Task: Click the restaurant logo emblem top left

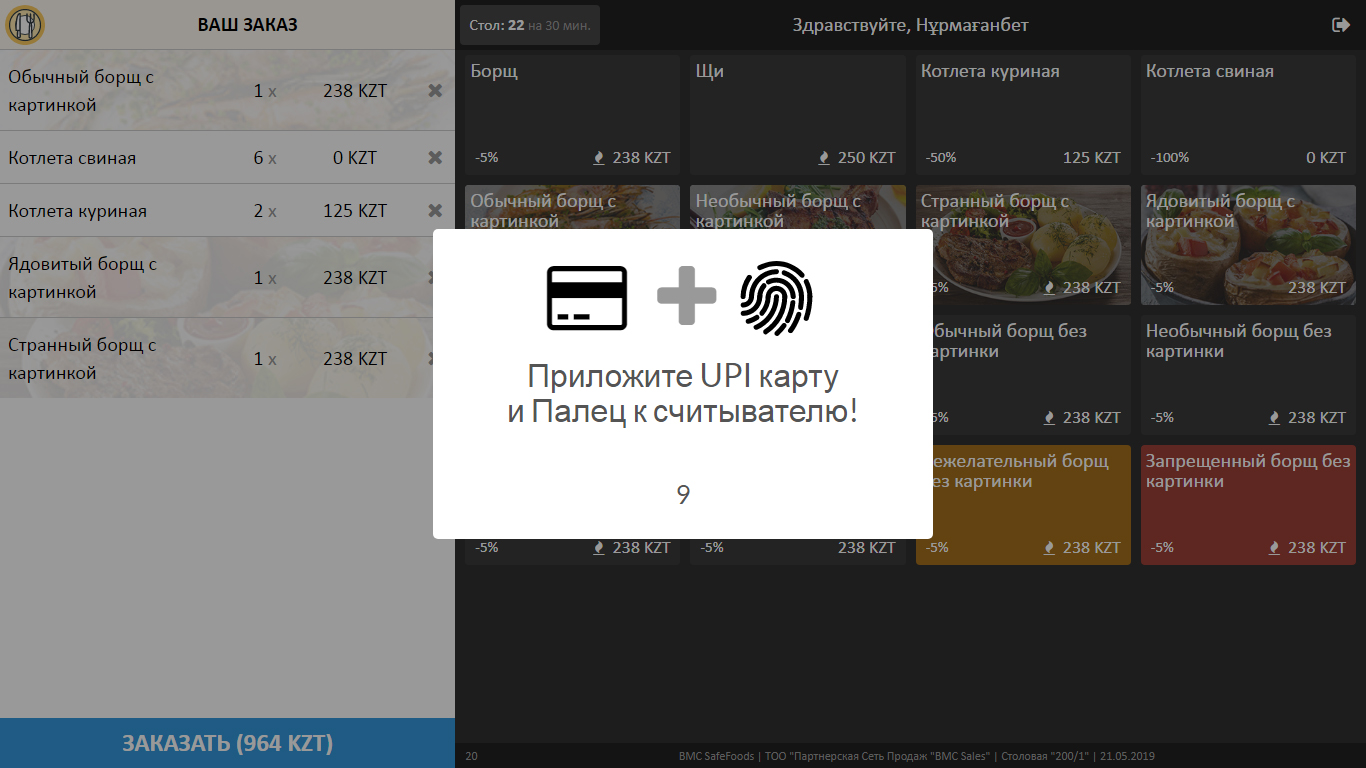Action: pyautogui.click(x=23, y=24)
